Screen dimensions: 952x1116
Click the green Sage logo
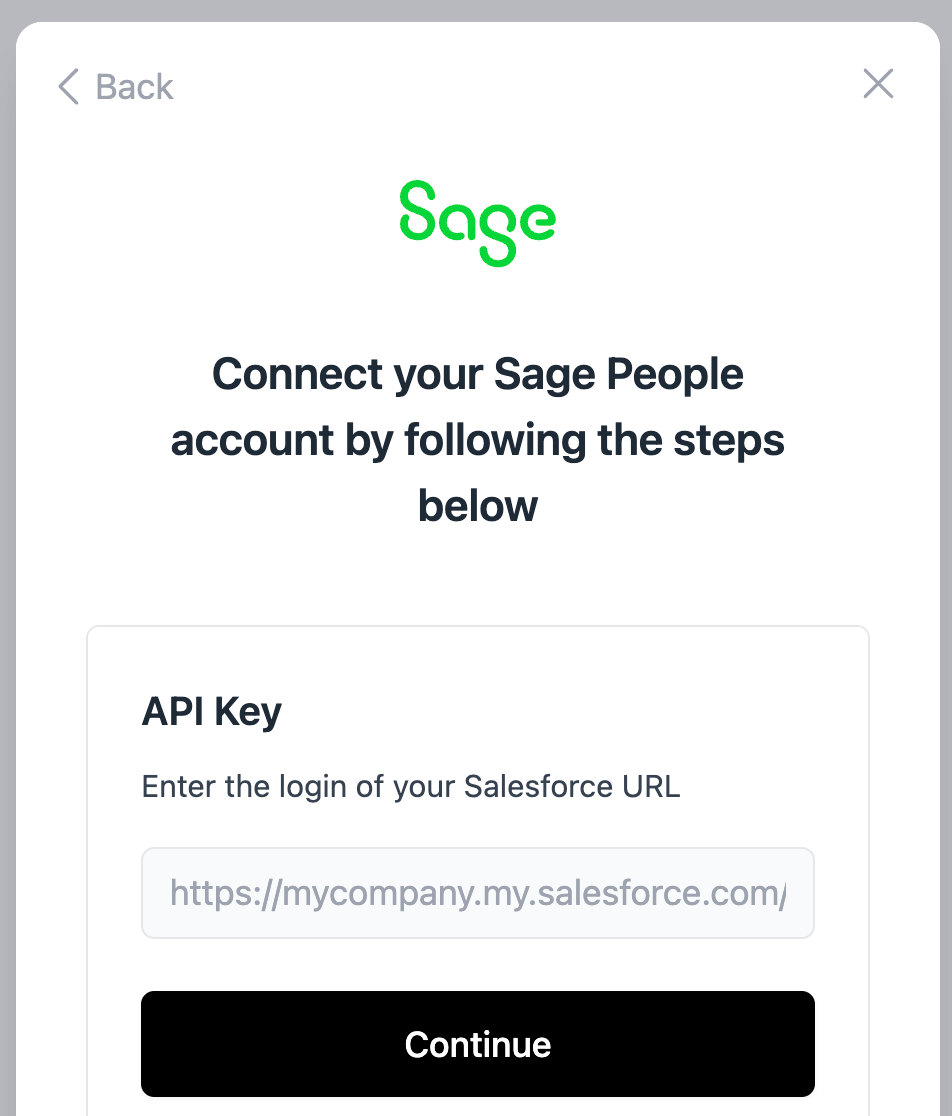tap(477, 222)
